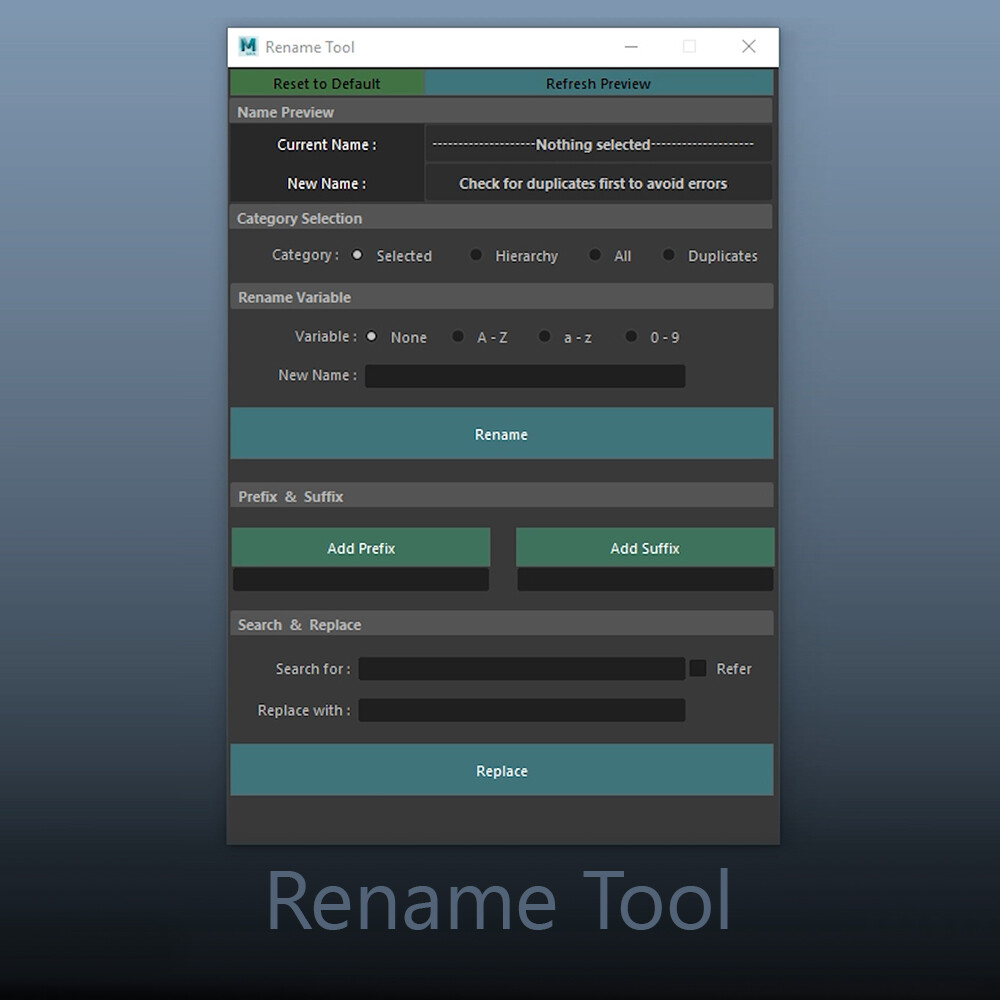Collapse the "Prefix & Suffix" section

[x=501, y=495]
